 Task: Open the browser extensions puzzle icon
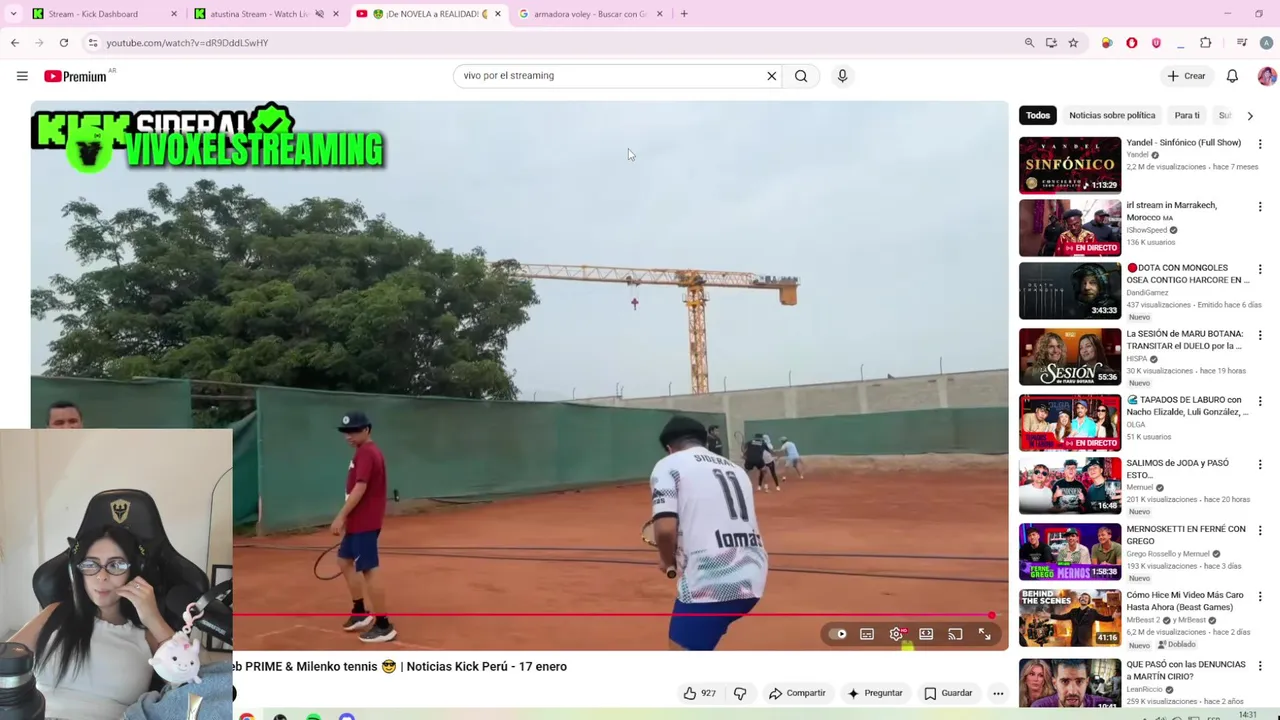pos(1206,43)
